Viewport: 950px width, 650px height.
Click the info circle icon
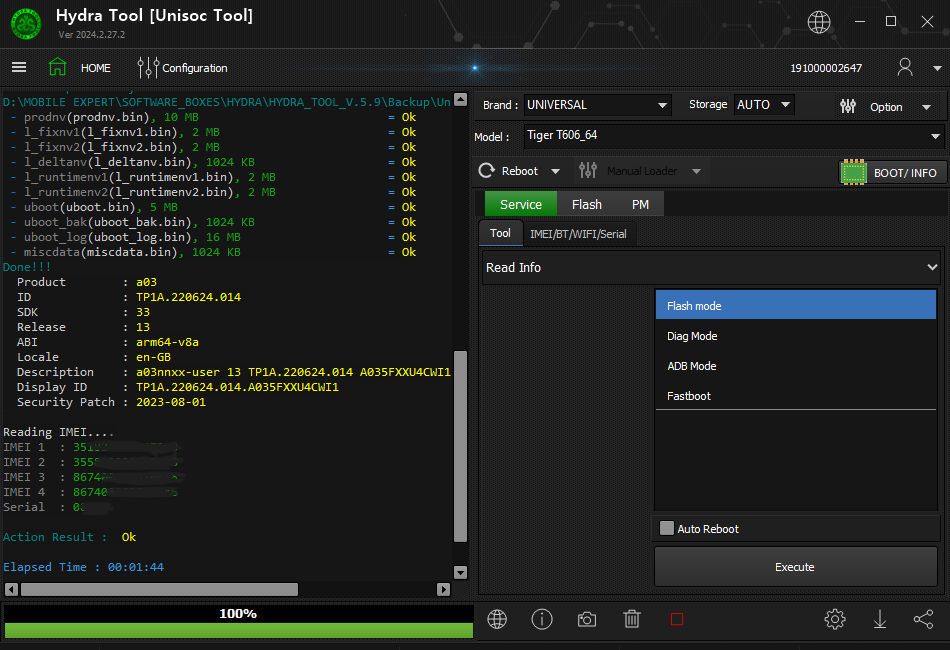click(542, 619)
